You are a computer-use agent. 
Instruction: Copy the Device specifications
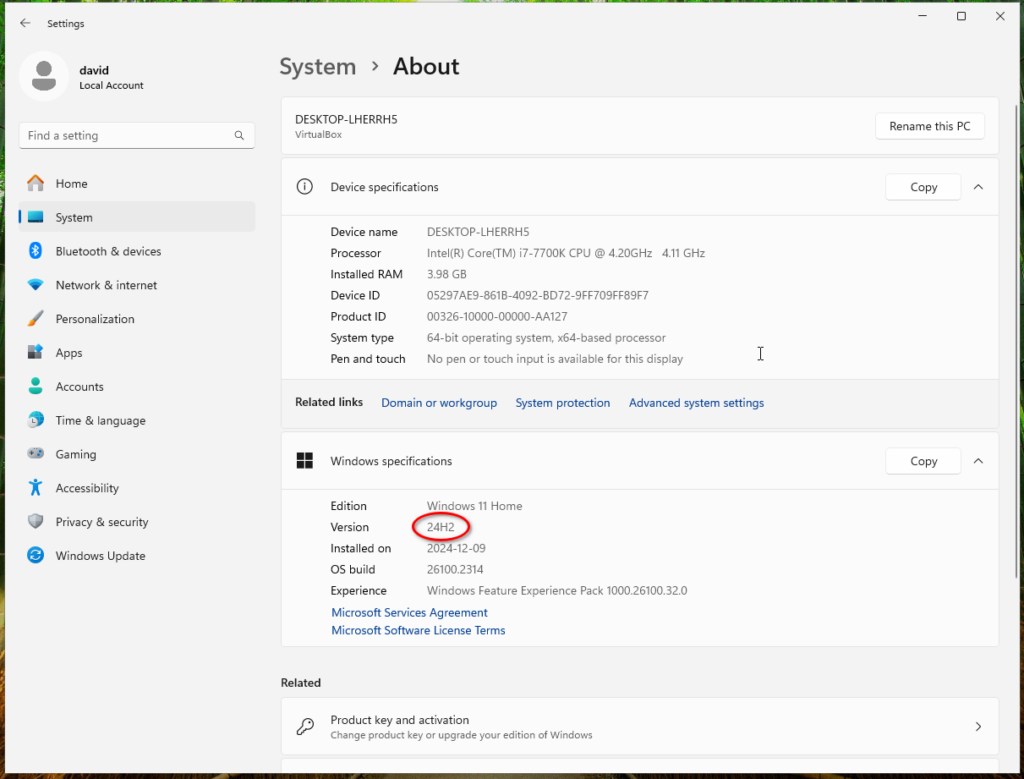coord(923,187)
